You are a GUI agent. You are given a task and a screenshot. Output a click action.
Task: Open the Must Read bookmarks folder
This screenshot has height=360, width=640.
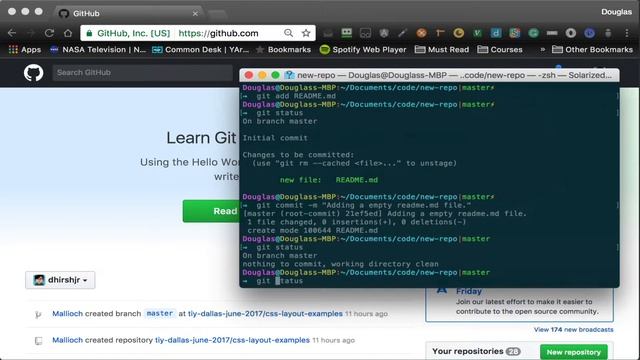coord(442,49)
